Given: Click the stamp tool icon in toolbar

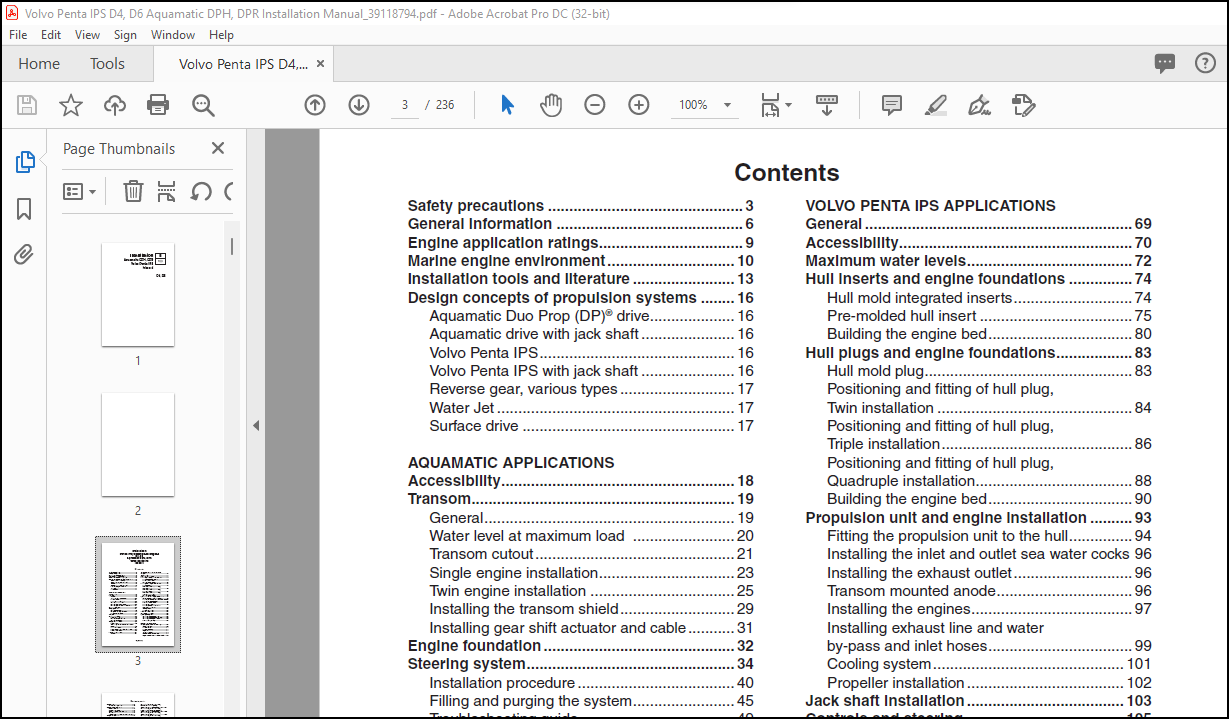Looking at the screenshot, I should coord(1023,105).
